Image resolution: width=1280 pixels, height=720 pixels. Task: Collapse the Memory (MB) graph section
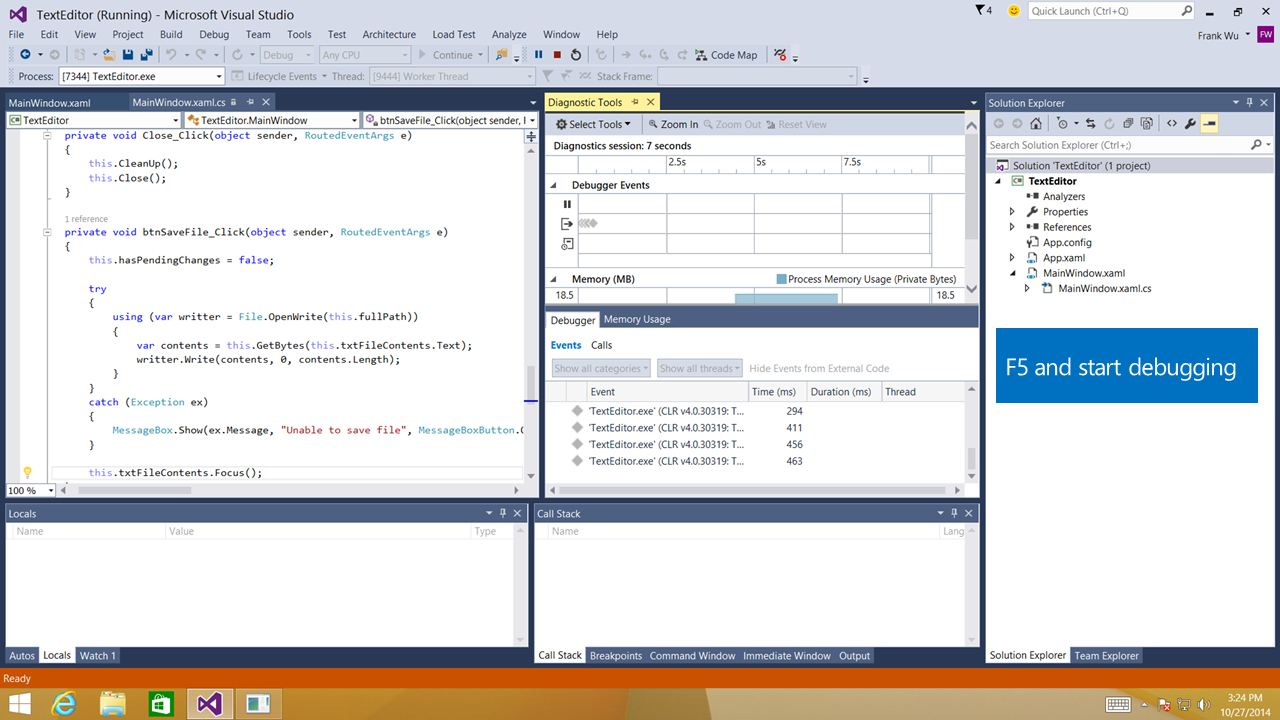[x=553, y=280]
